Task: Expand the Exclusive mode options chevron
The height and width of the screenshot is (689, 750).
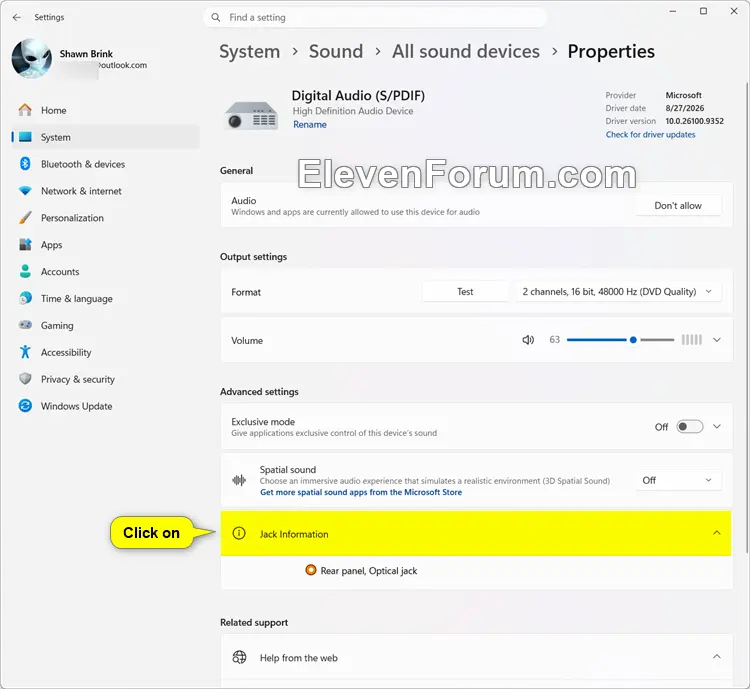Action: pyautogui.click(x=717, y=426)
